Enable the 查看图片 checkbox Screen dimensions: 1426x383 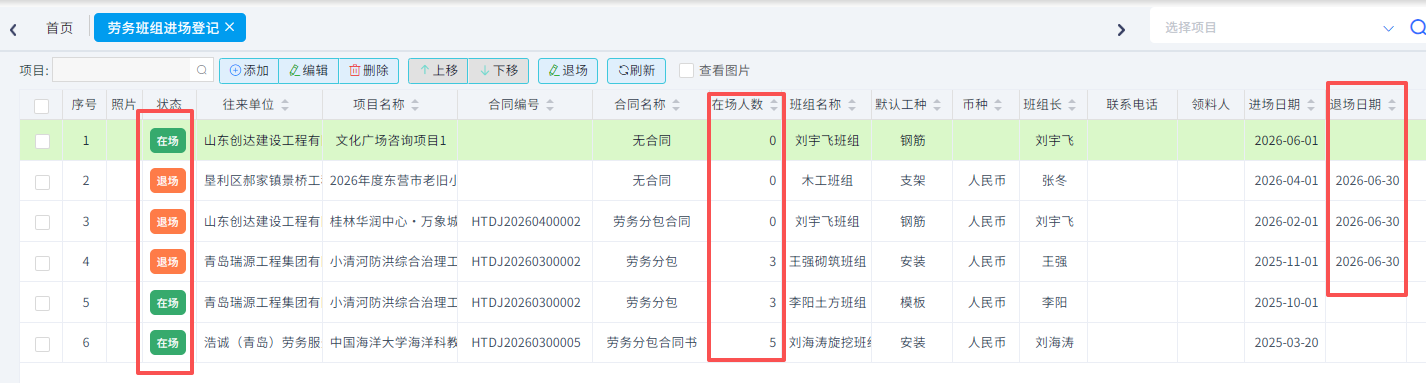click(x=686, y=70)
